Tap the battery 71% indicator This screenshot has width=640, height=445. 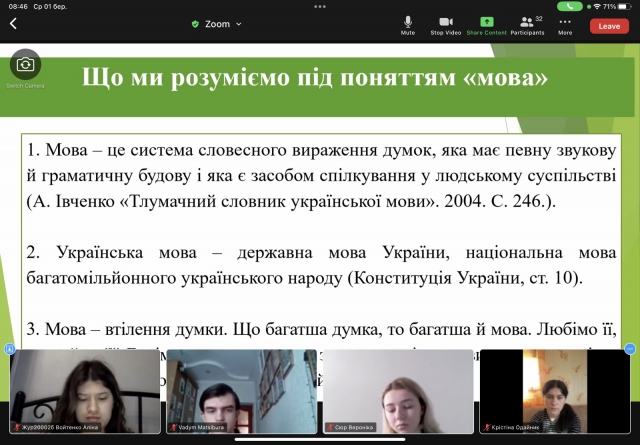click(618, 7)
